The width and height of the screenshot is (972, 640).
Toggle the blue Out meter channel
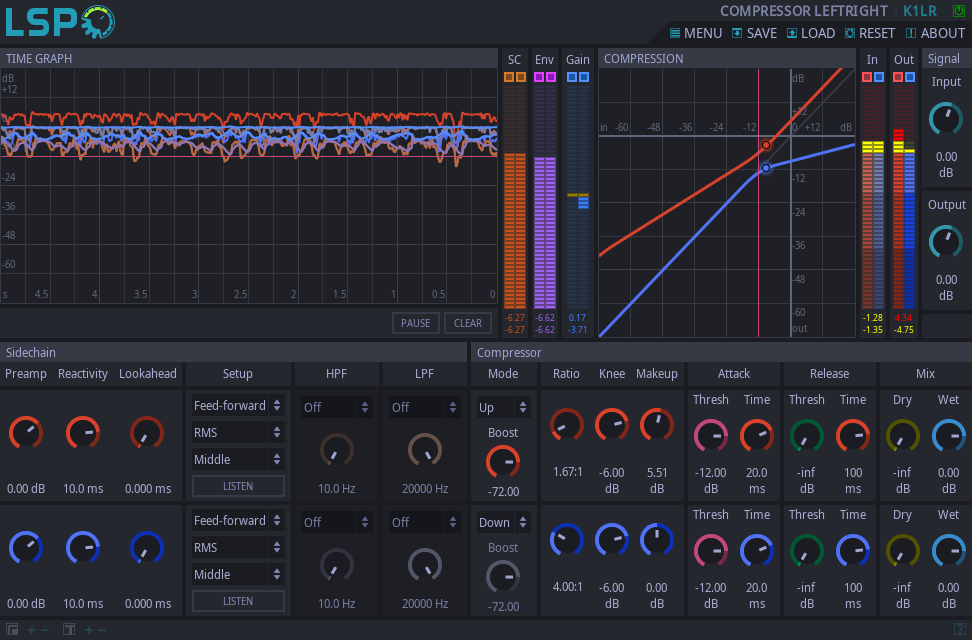909,77
